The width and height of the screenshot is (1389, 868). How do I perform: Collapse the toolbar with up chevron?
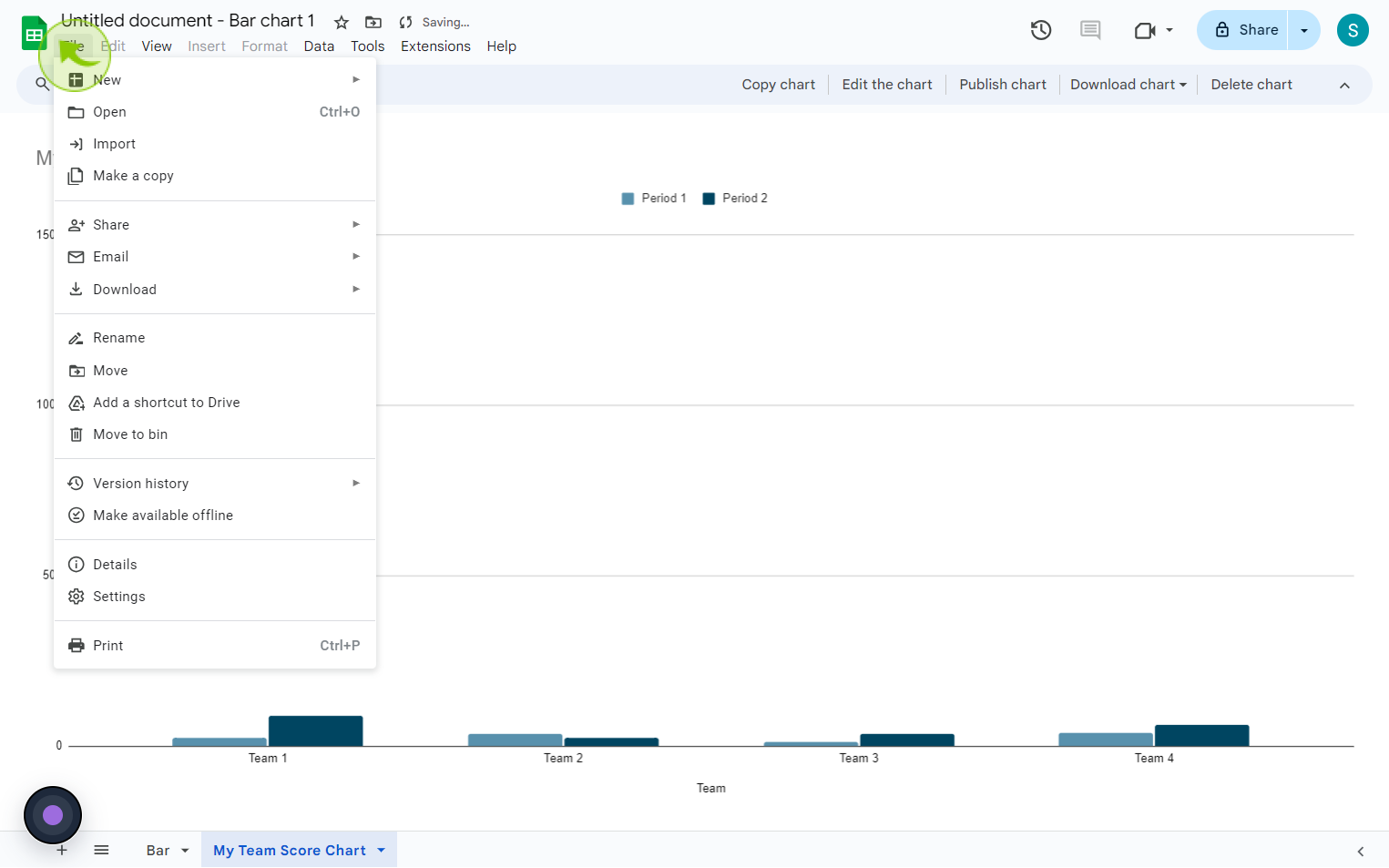pos(1344,86)
